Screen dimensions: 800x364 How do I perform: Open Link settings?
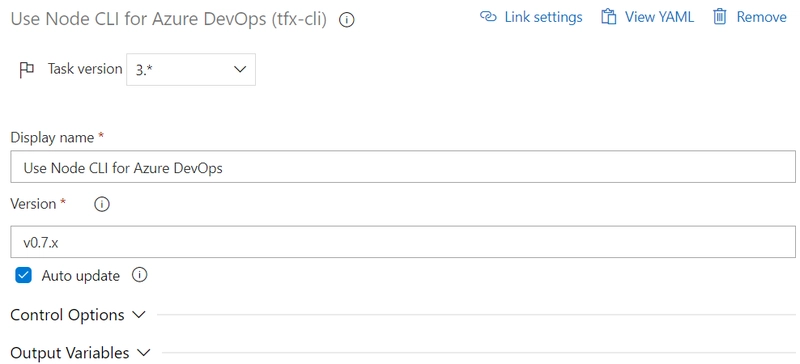tap(531, 17)
